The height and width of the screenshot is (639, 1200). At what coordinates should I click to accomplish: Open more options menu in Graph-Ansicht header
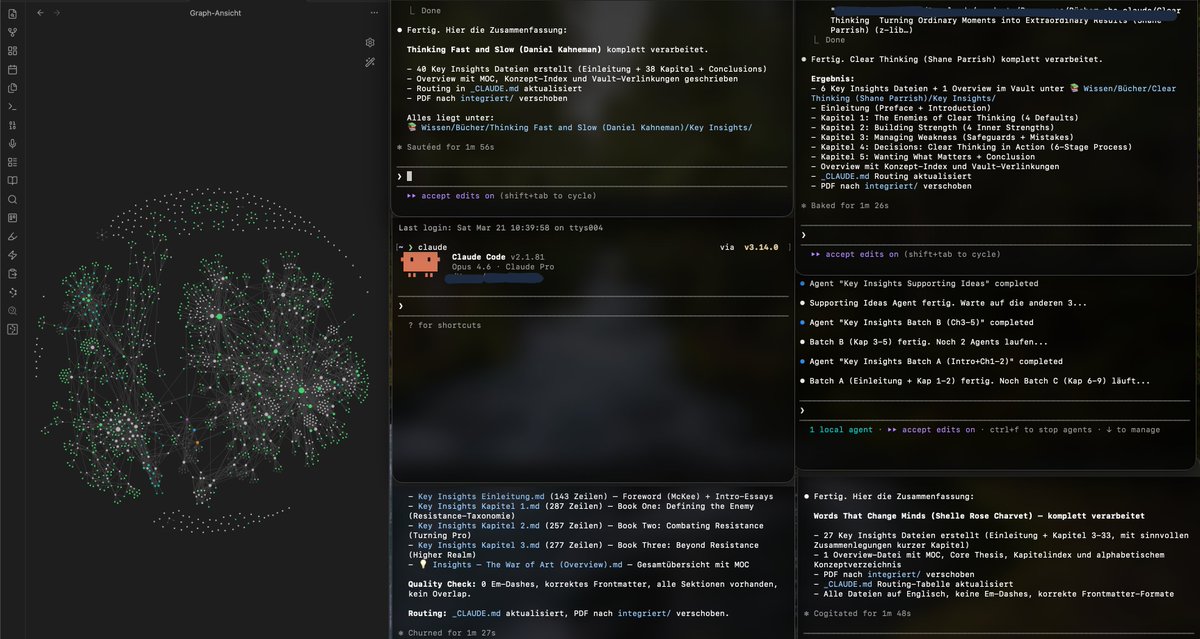[374, 13]
